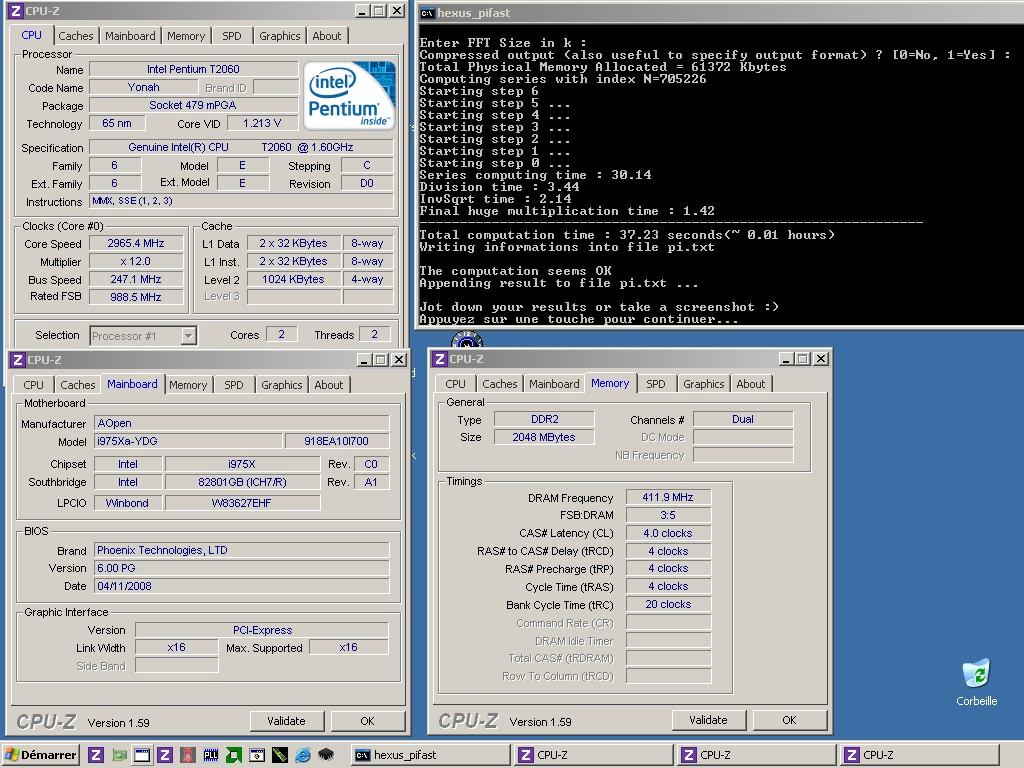Select SPD tab in the processor CPU-Z window
Viewport: 1024px width, 768px height.
click(232, 36)
